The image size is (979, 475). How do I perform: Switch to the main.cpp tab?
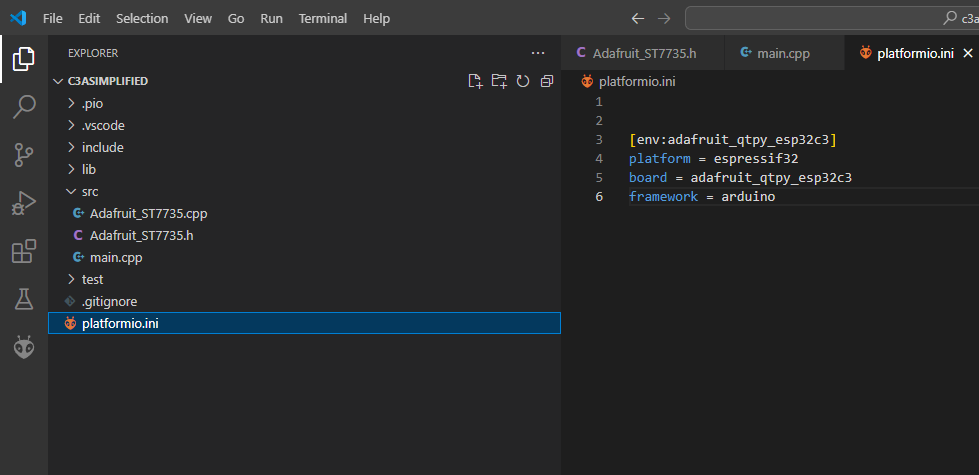(x=783, y=53)
